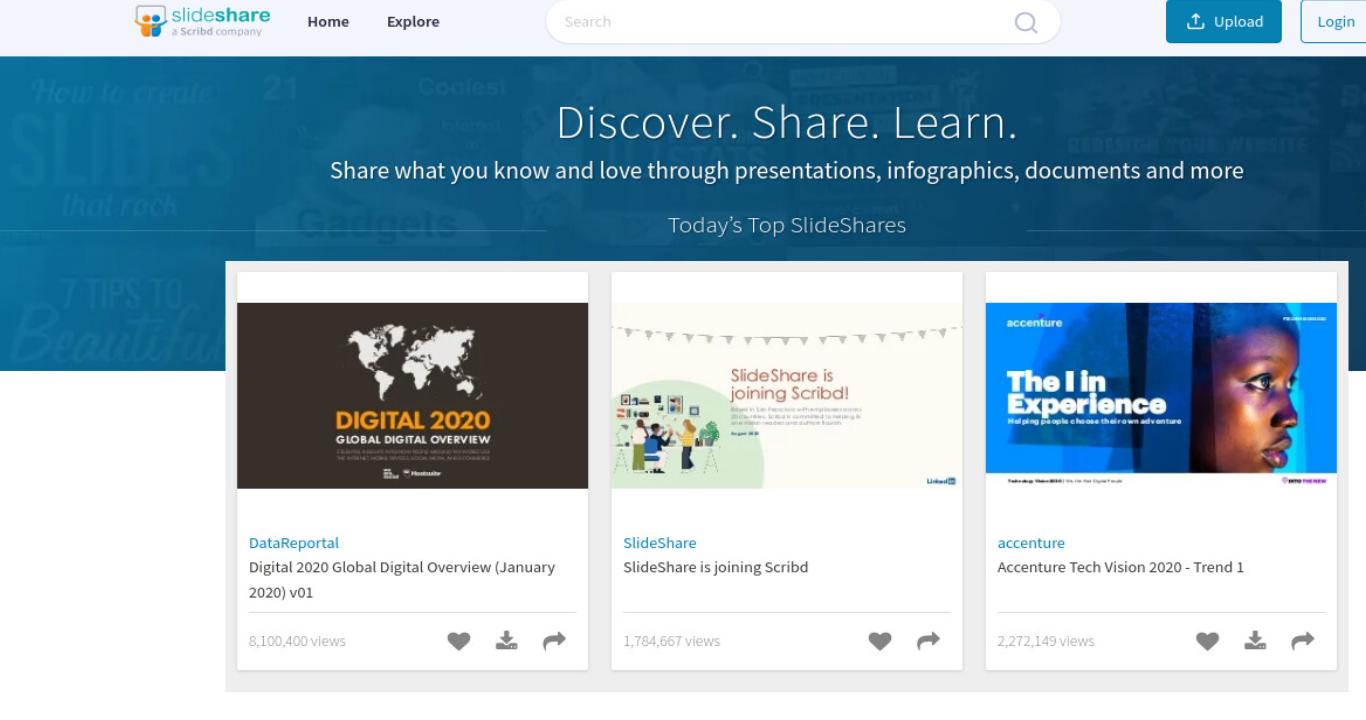
Task: Open the Digital 2020 world map thumbnail
Action: pyautogui.click(x=413, y=396)
